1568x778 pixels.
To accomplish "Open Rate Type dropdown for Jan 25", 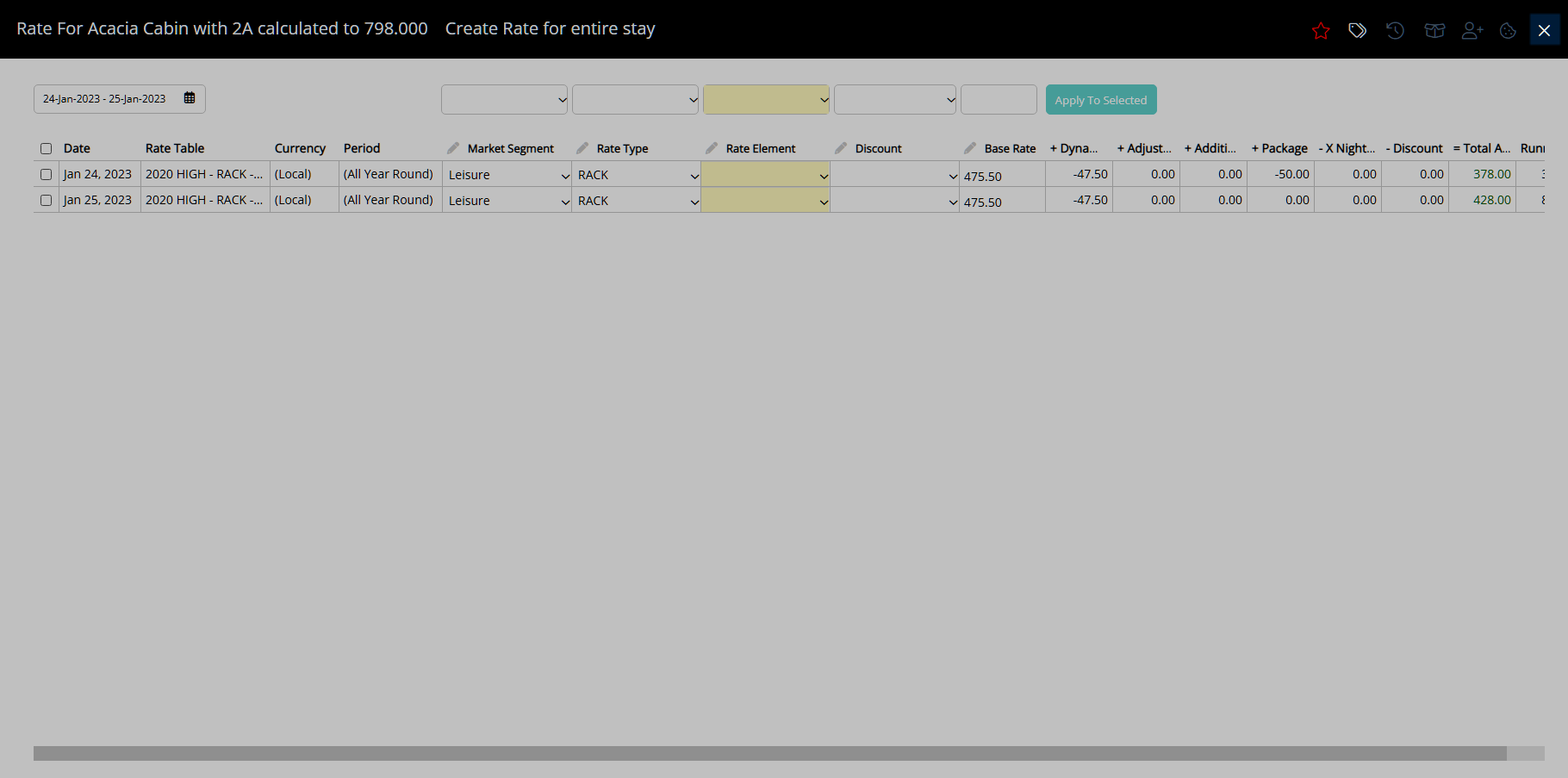I will pos(637,201).
